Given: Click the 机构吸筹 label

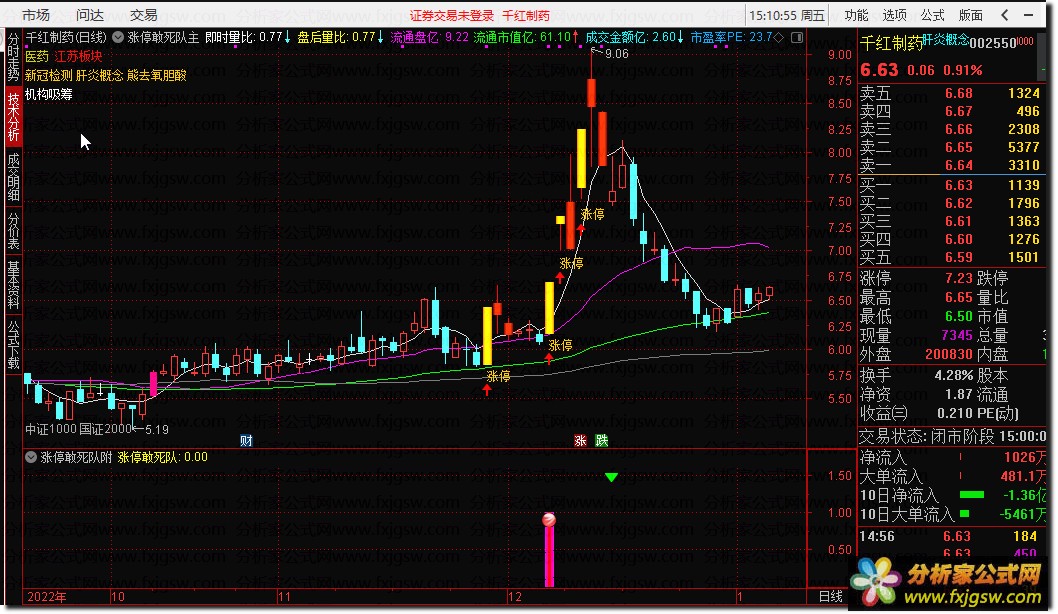Looking at the screenshot, I should coord(49,94).
